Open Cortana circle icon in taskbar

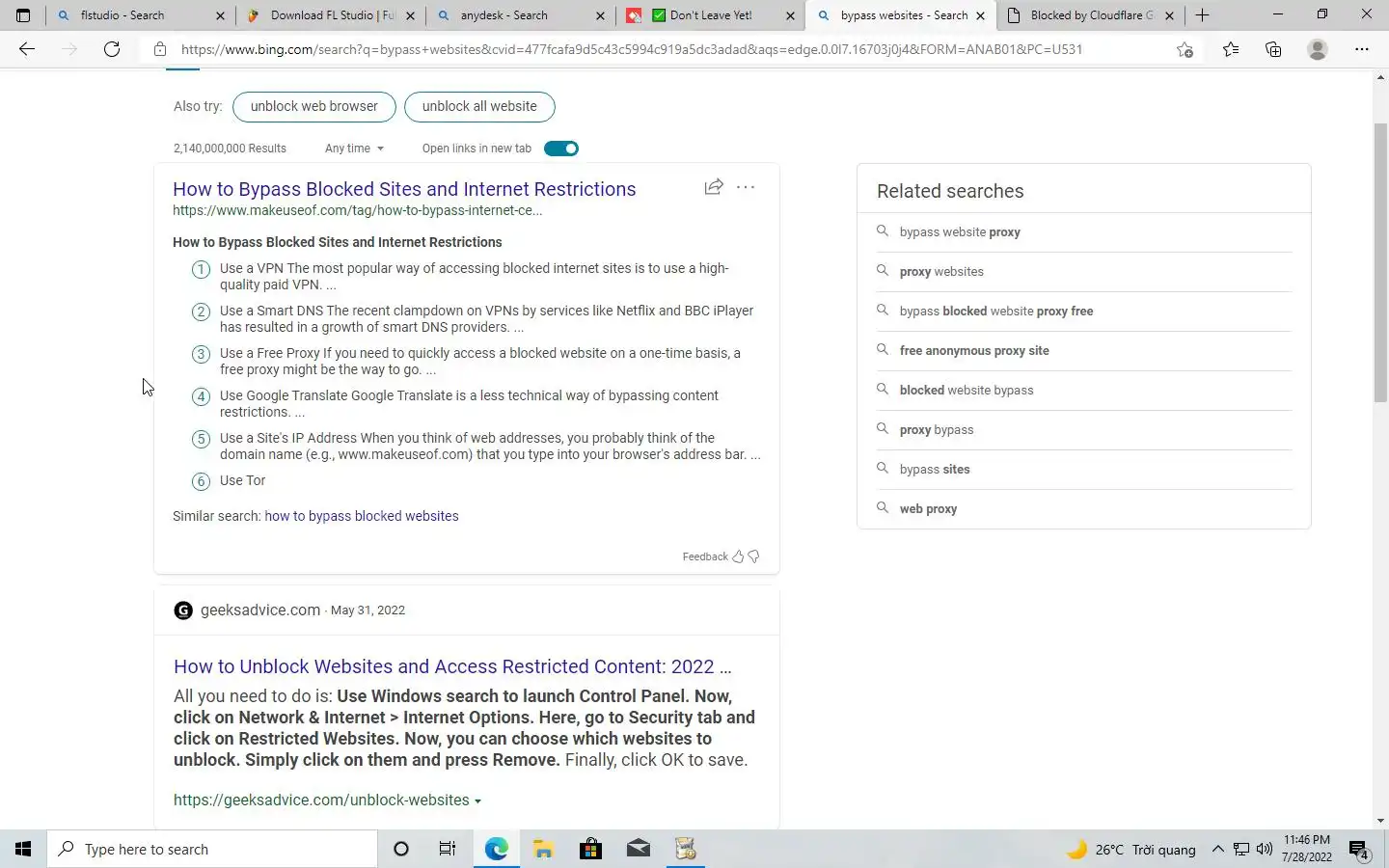tap(401, 849)
